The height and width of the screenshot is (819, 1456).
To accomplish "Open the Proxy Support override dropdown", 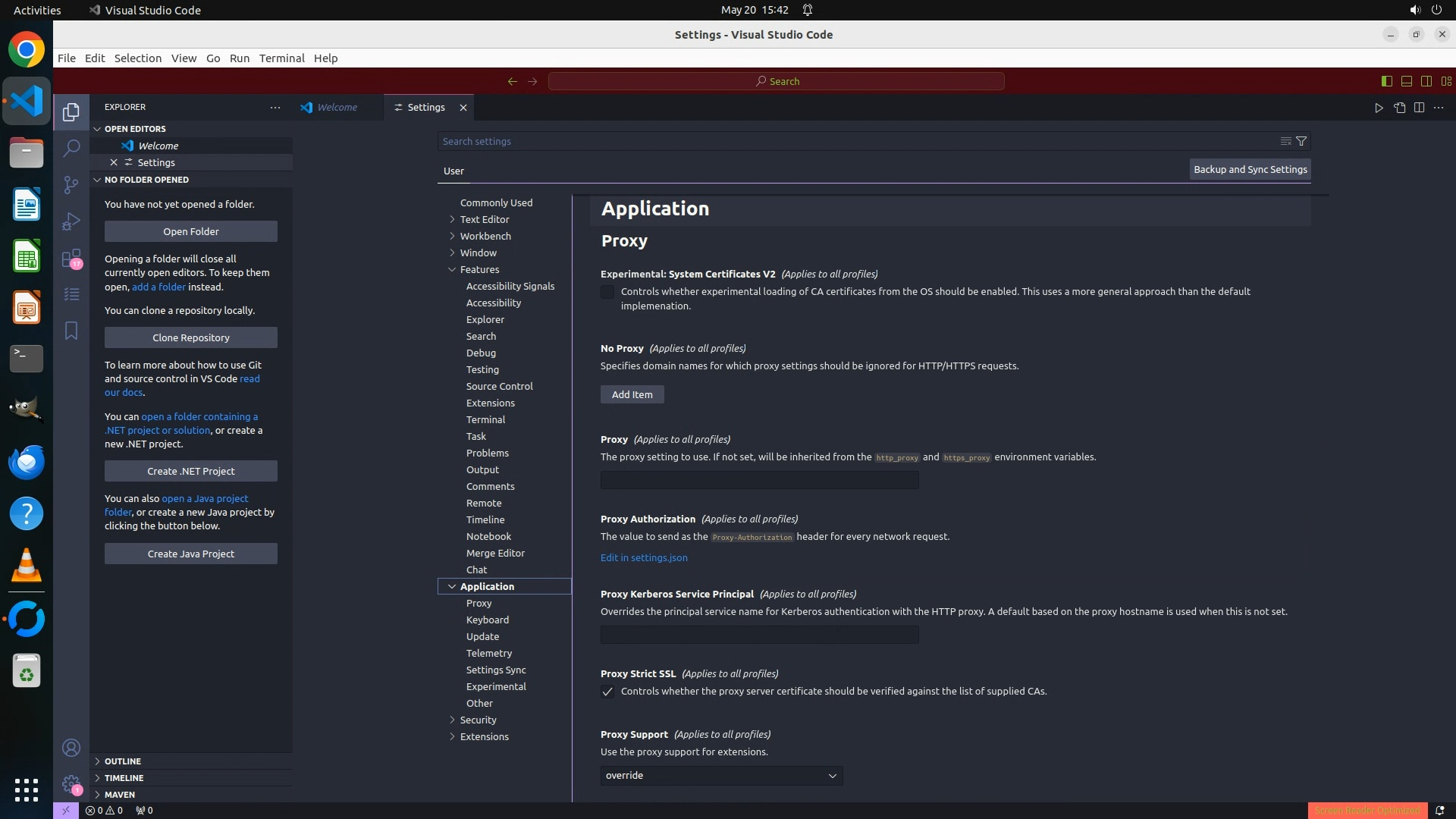I will pos(721,775).
